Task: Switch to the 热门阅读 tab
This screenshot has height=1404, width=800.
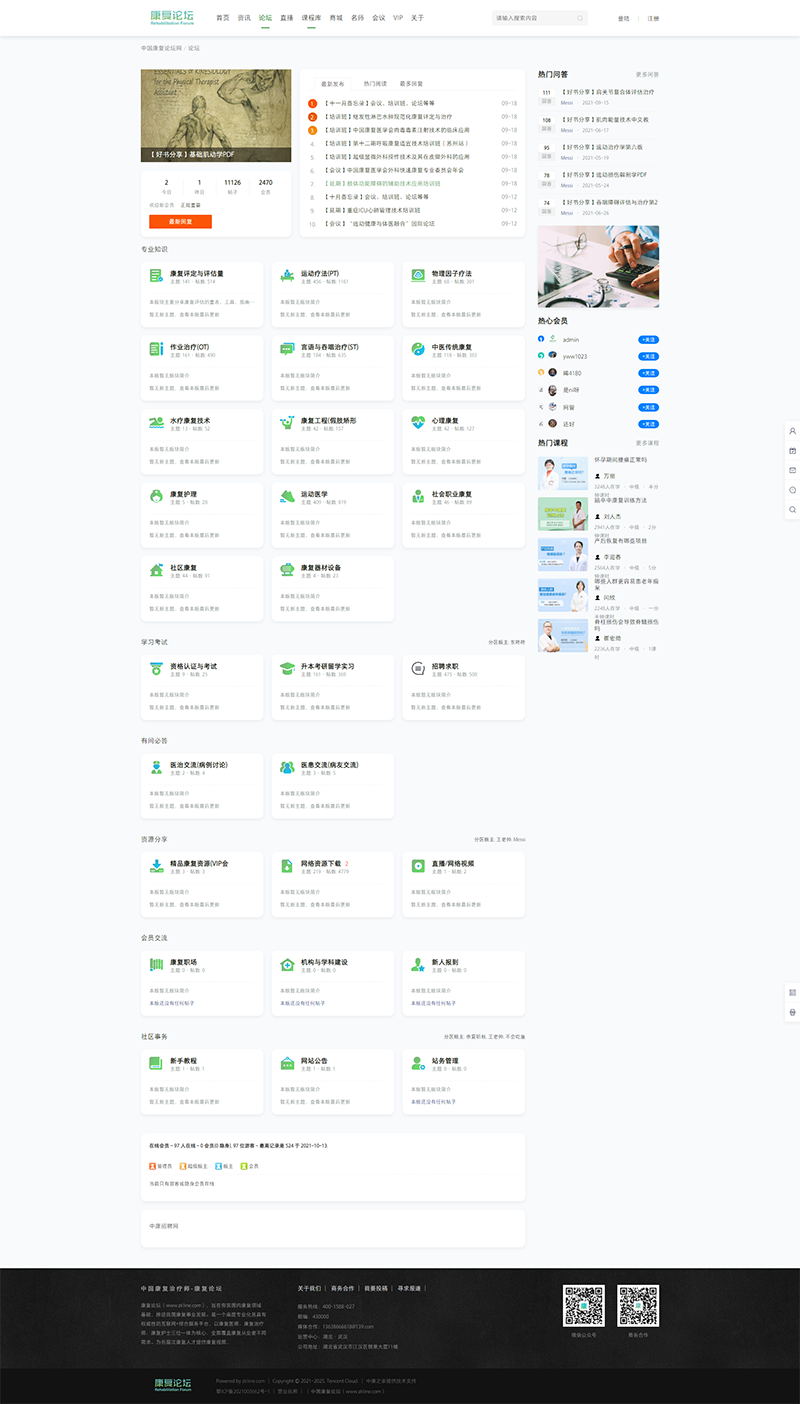Action: pos(375,84)
